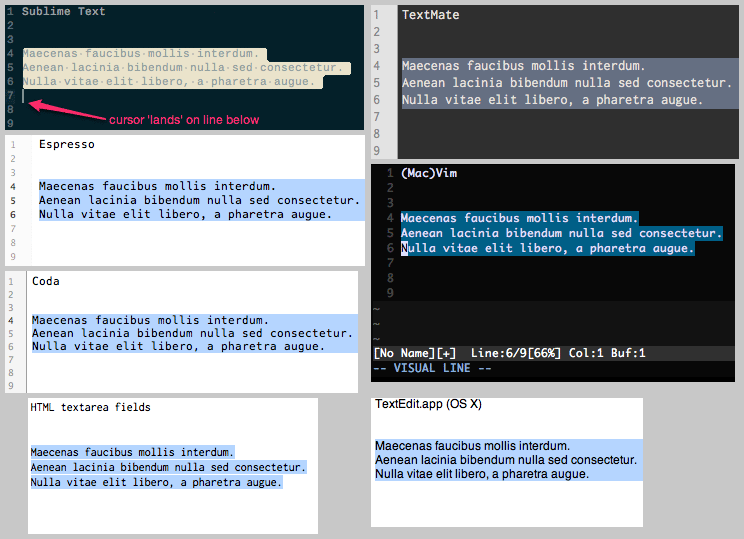The width and height of the screenshot is (744, 539).
Task: Click 'Line:6/9[66%]' in MacVim status bar
Action: [x=515, y=353]
